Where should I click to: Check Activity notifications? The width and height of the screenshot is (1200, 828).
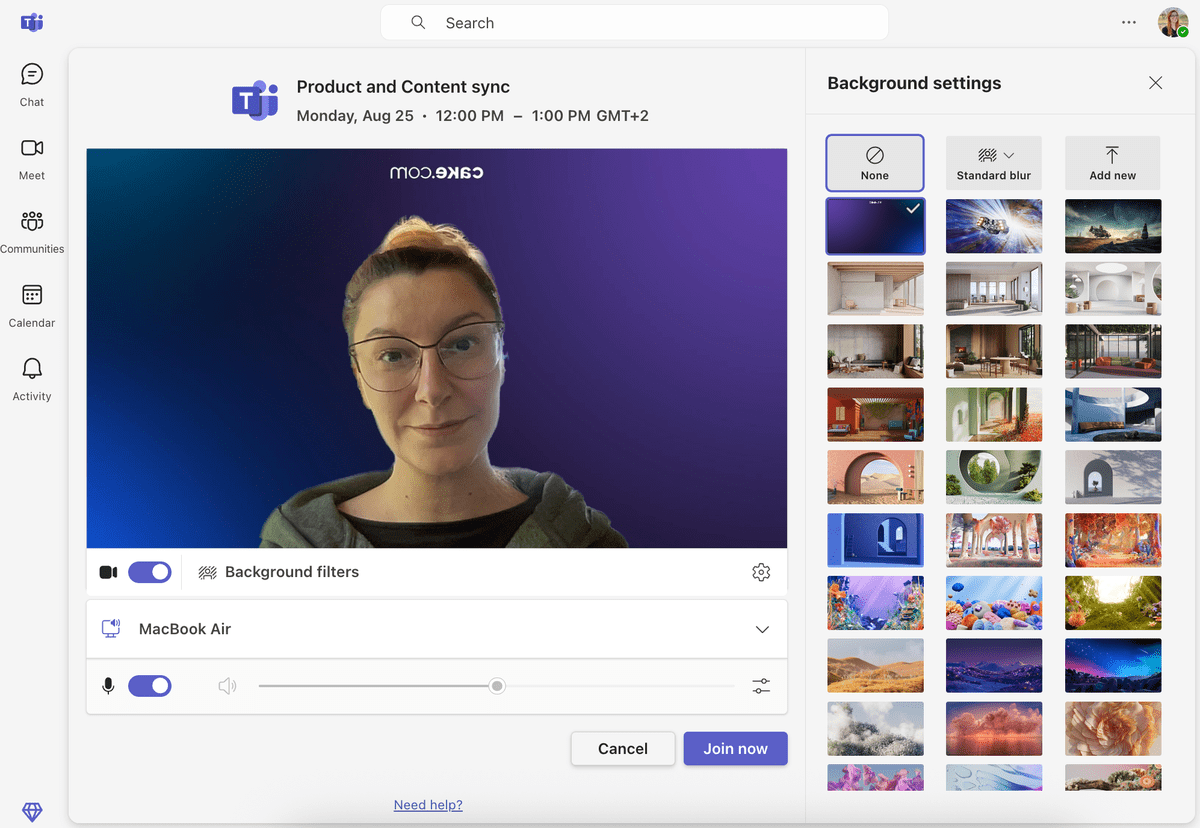click(31, 377)
